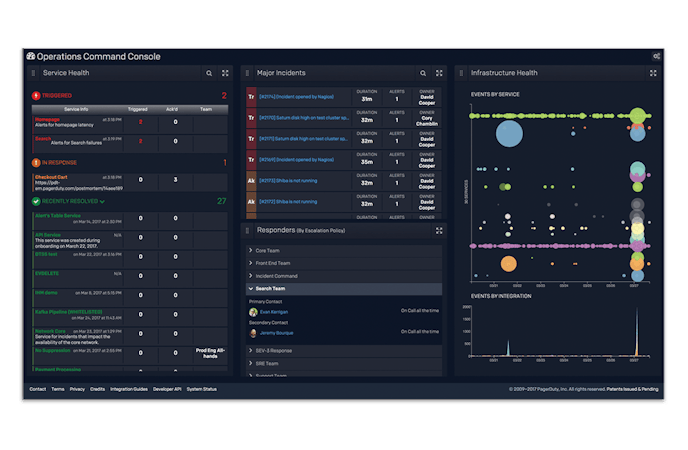
Task: Click Patents Issued & Pending link
Action: tap(633, 389)
